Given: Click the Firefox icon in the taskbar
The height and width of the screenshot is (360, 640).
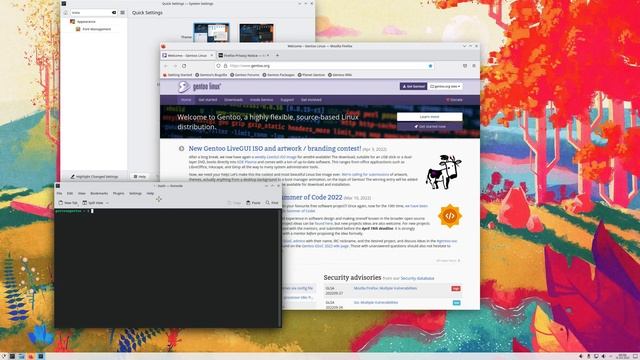Looking at the screenshot, I should pos(31,356).
